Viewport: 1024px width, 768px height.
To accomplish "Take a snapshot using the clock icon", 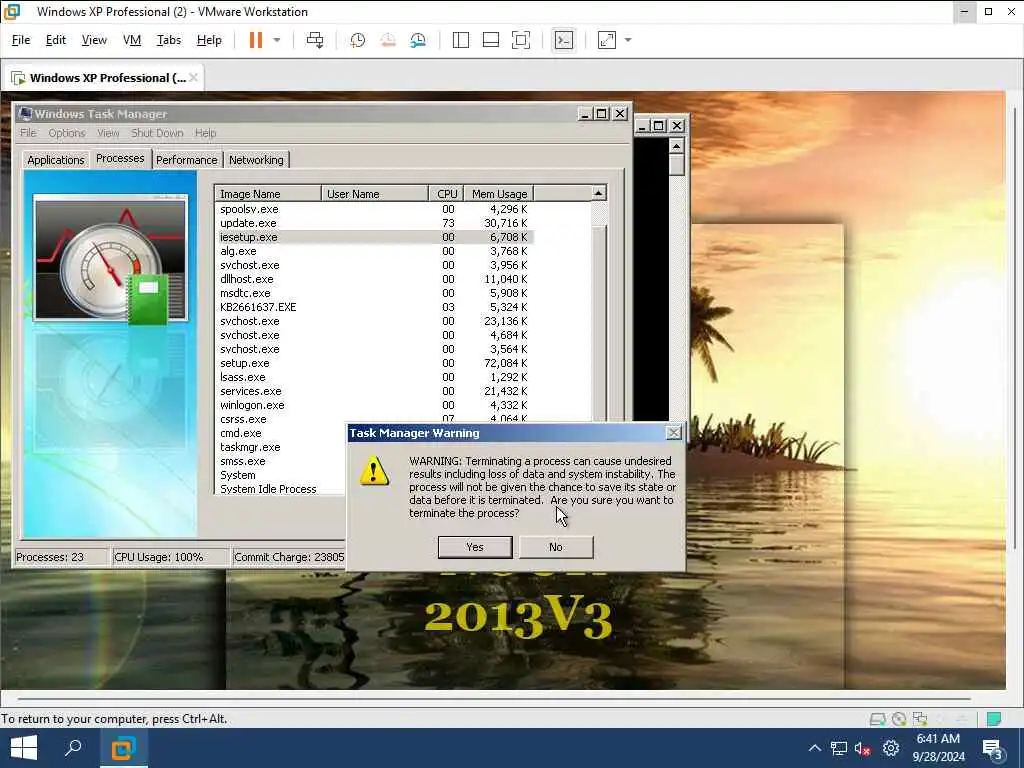I will click(x=357, y=40).
